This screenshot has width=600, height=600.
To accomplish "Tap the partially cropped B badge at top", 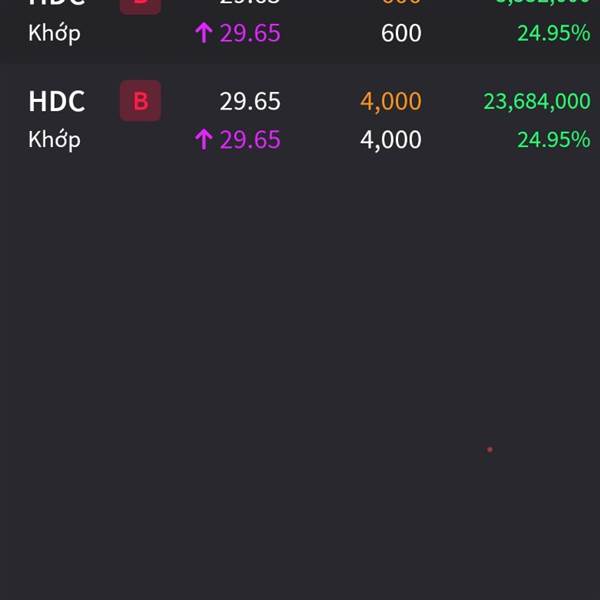I will tap(140, 7).
